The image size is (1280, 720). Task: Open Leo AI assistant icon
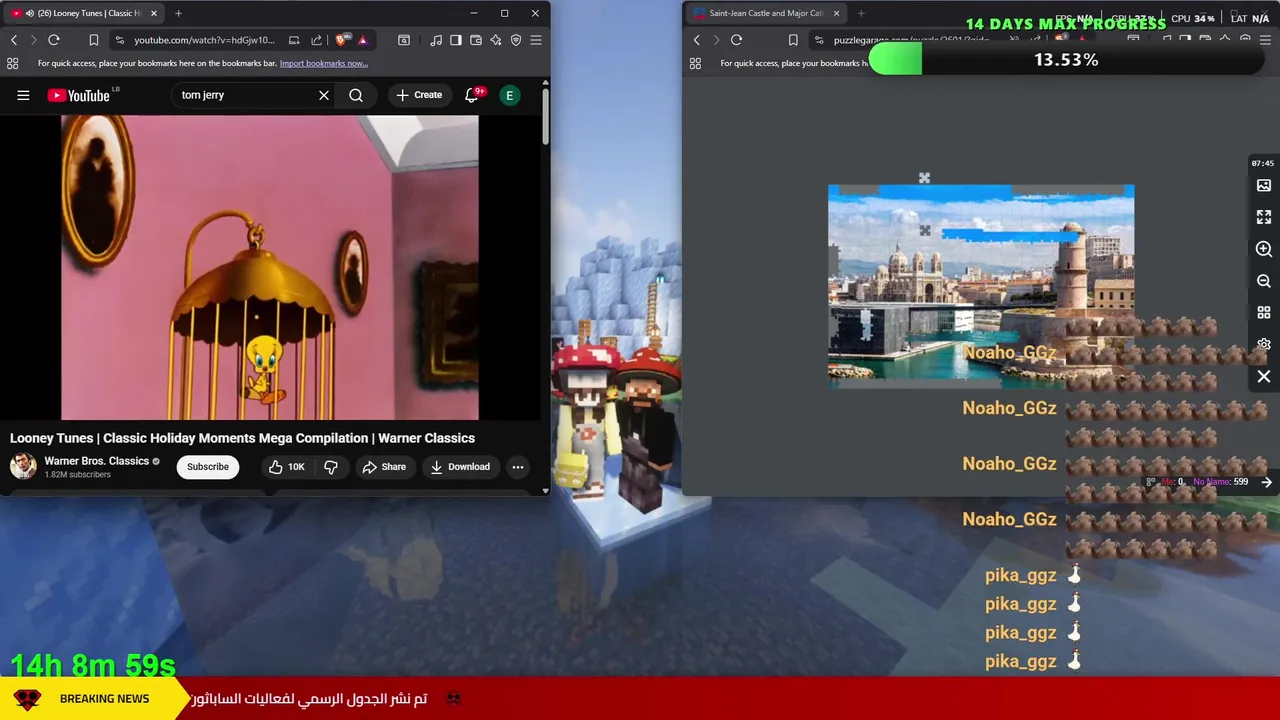(x=496, y=40)
